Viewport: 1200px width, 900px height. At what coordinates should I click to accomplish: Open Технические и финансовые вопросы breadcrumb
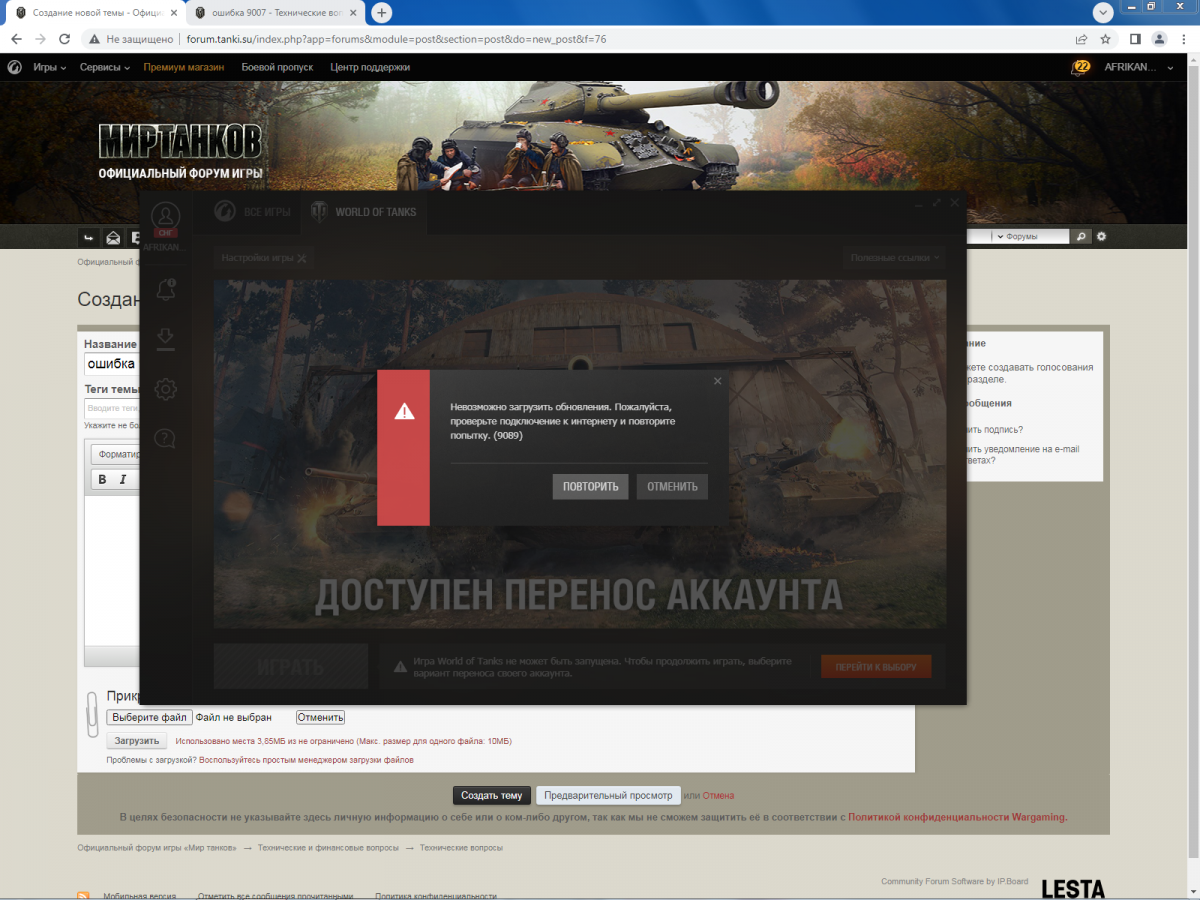[x=327, y=847]
